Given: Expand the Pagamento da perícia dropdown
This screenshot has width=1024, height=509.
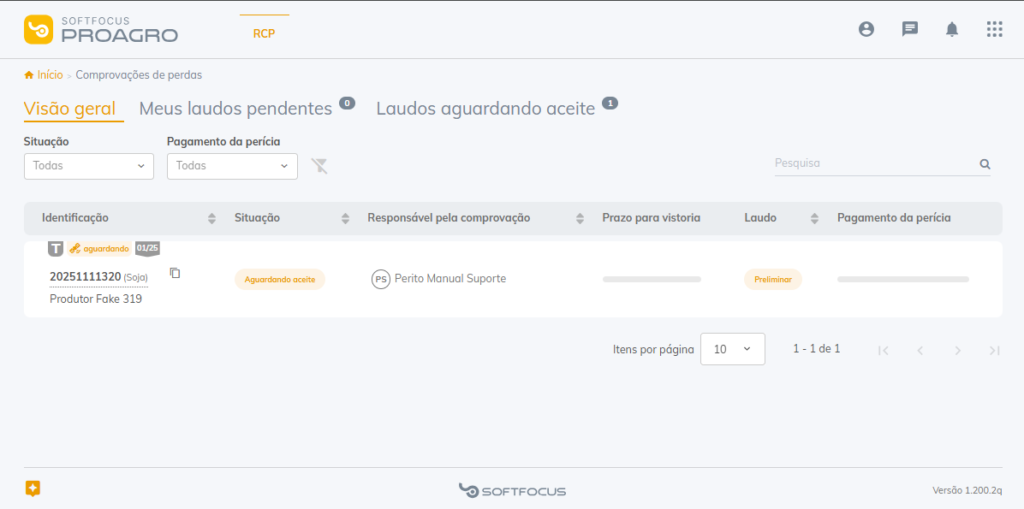Looking at the screenshot, I should 232,166.
